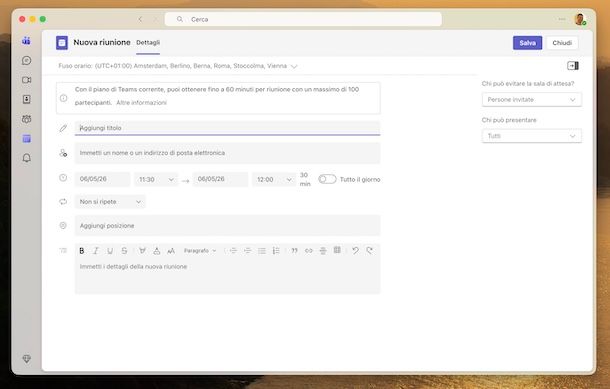Click the Aggiungi posizione field
610x389 pixels.
(x=227, y=226)
